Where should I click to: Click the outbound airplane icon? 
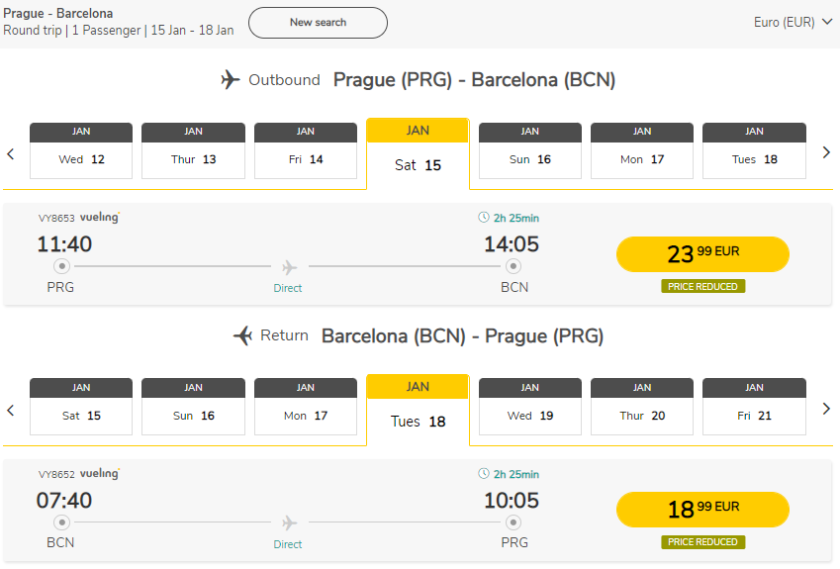(230, 80)
